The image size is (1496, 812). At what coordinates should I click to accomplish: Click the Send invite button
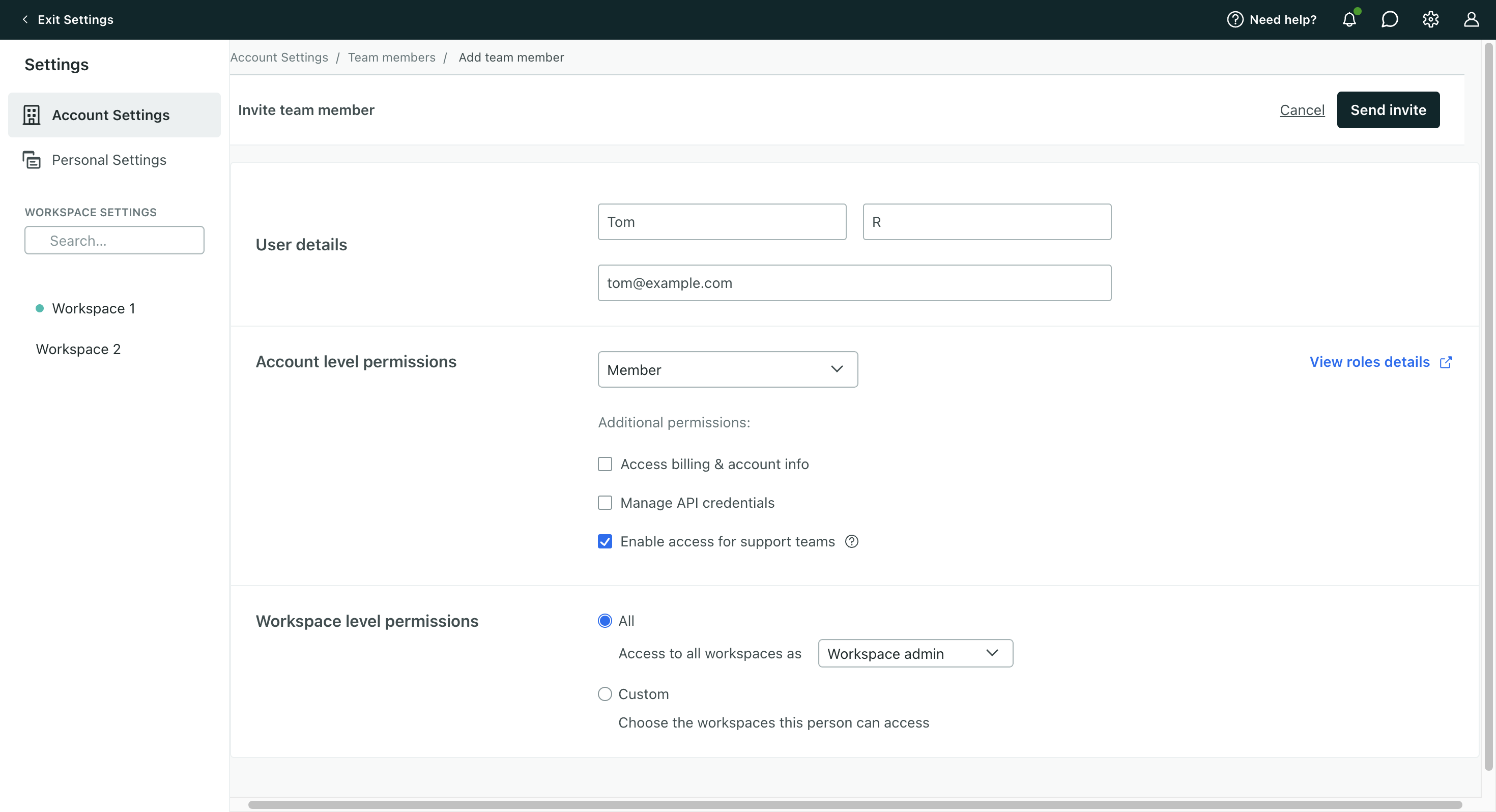pyautogui.click(x=1388, y=110)
